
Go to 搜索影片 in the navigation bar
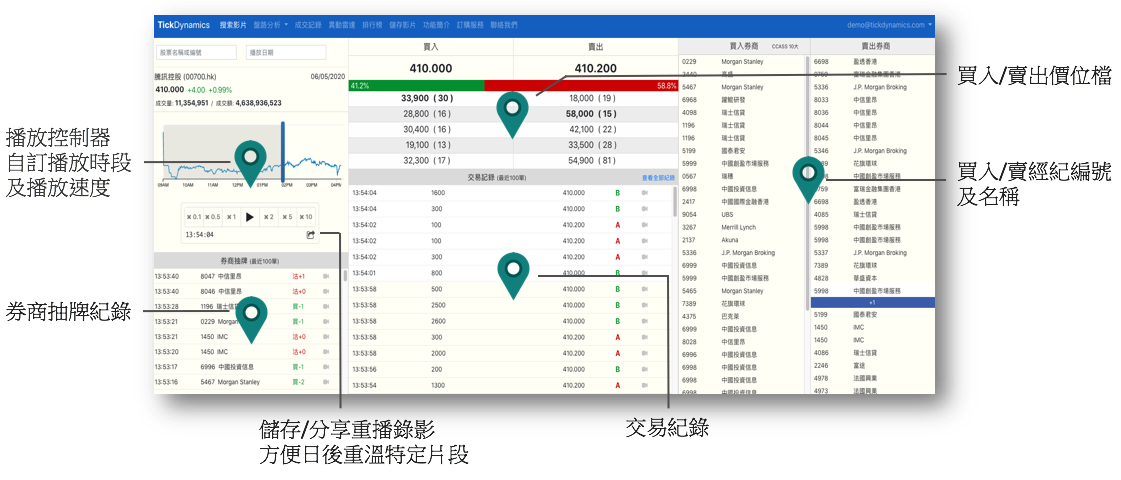click(233, 24)
